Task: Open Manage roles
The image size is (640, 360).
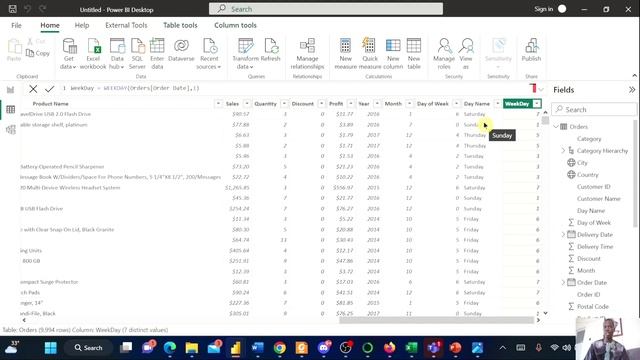Action: pyautogui.click(x=444, y=54)
